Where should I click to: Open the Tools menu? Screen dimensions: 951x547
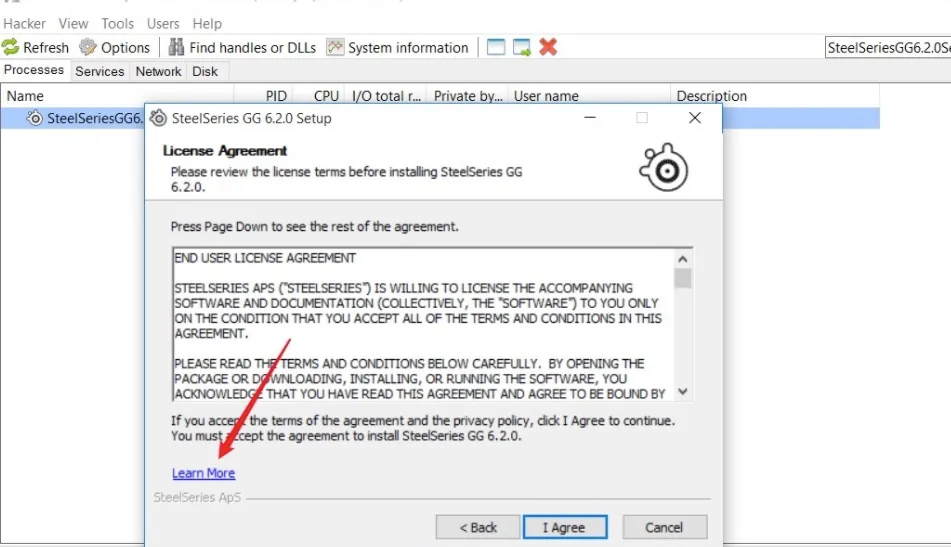pyautogui.click(x=117, y=24)
